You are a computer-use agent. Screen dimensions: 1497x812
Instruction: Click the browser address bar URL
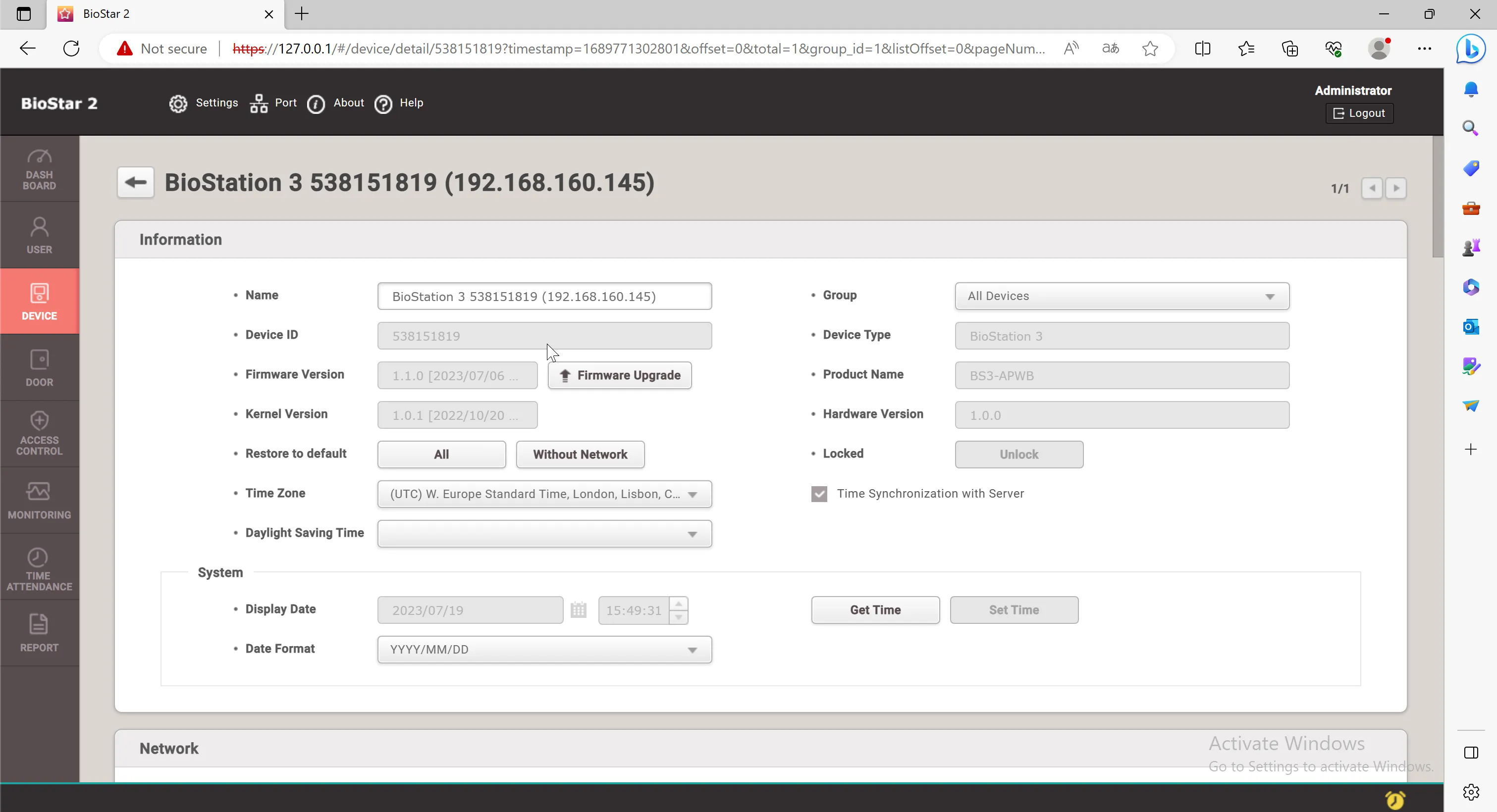[638, 48]
